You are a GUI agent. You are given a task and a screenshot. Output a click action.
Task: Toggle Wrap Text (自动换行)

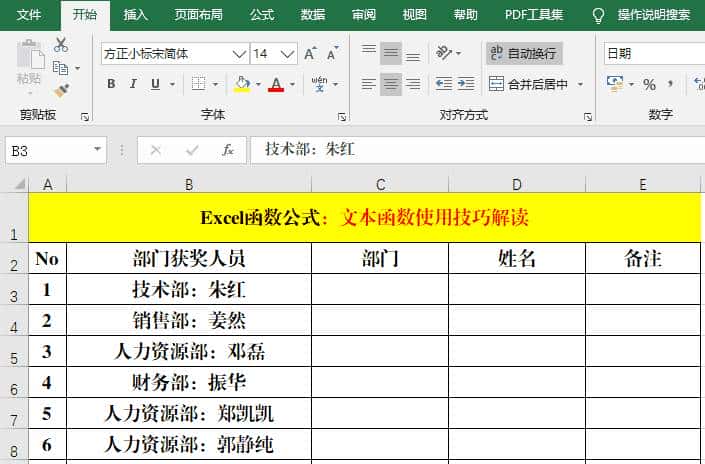524,54
